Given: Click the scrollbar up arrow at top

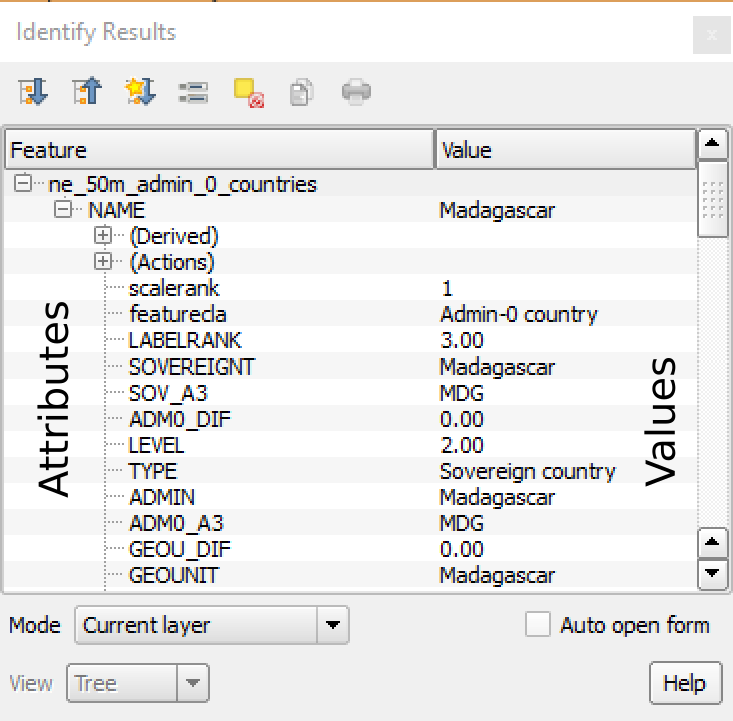Looking at the screenshot, I should click(712, 143).
